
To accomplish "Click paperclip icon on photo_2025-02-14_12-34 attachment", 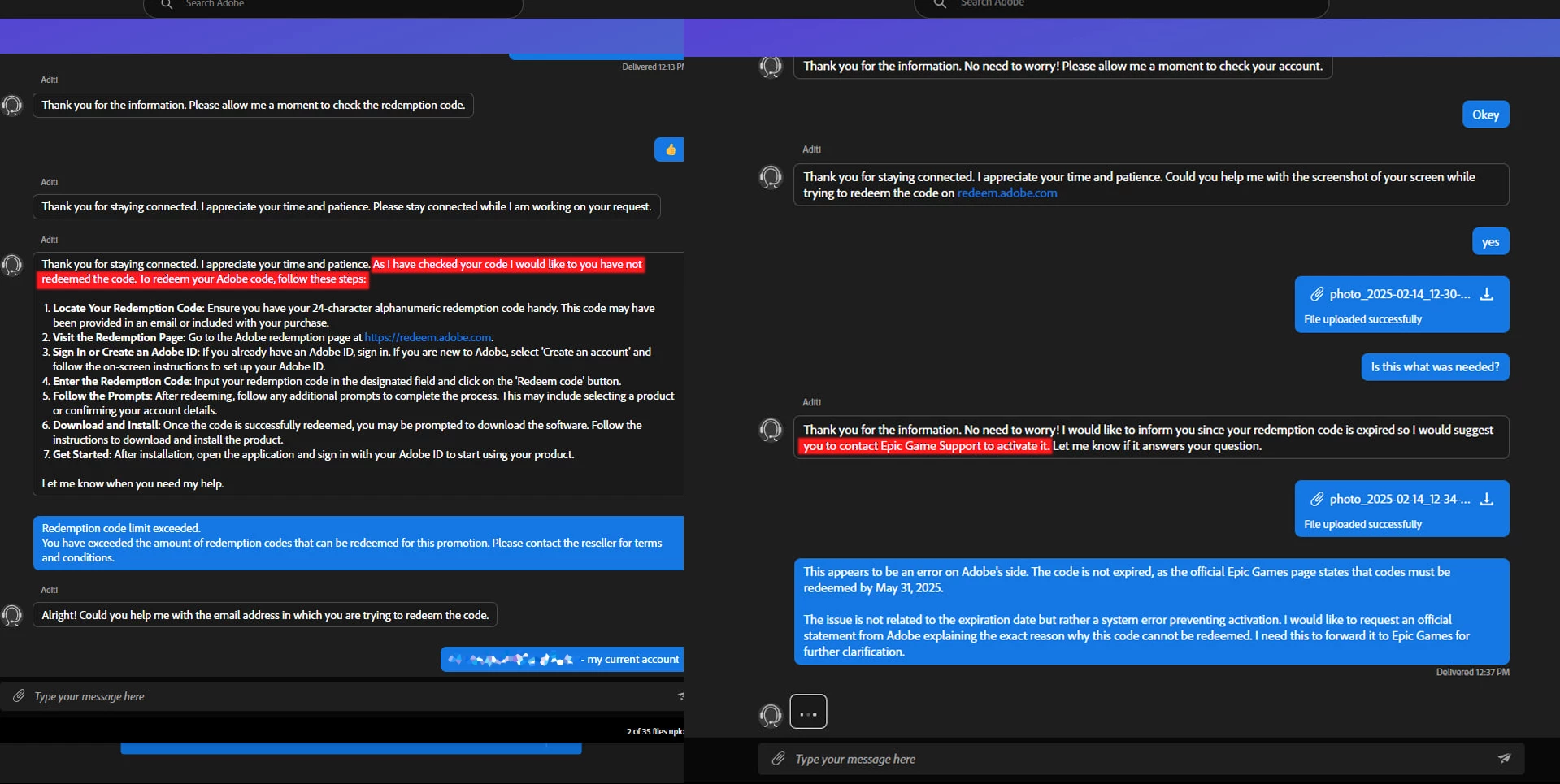I will coord(1317,499).
